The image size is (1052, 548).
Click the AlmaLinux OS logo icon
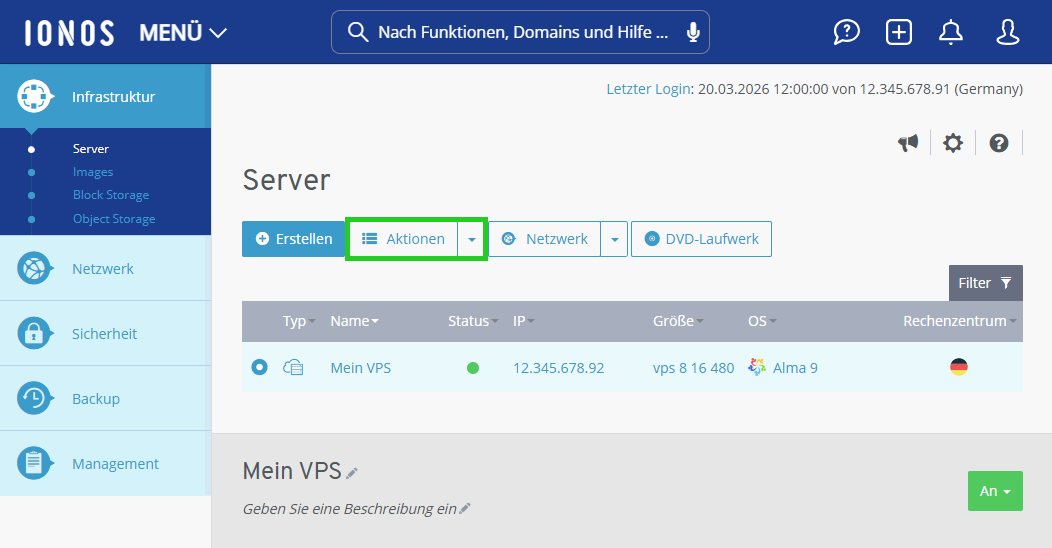coord(757,367)
